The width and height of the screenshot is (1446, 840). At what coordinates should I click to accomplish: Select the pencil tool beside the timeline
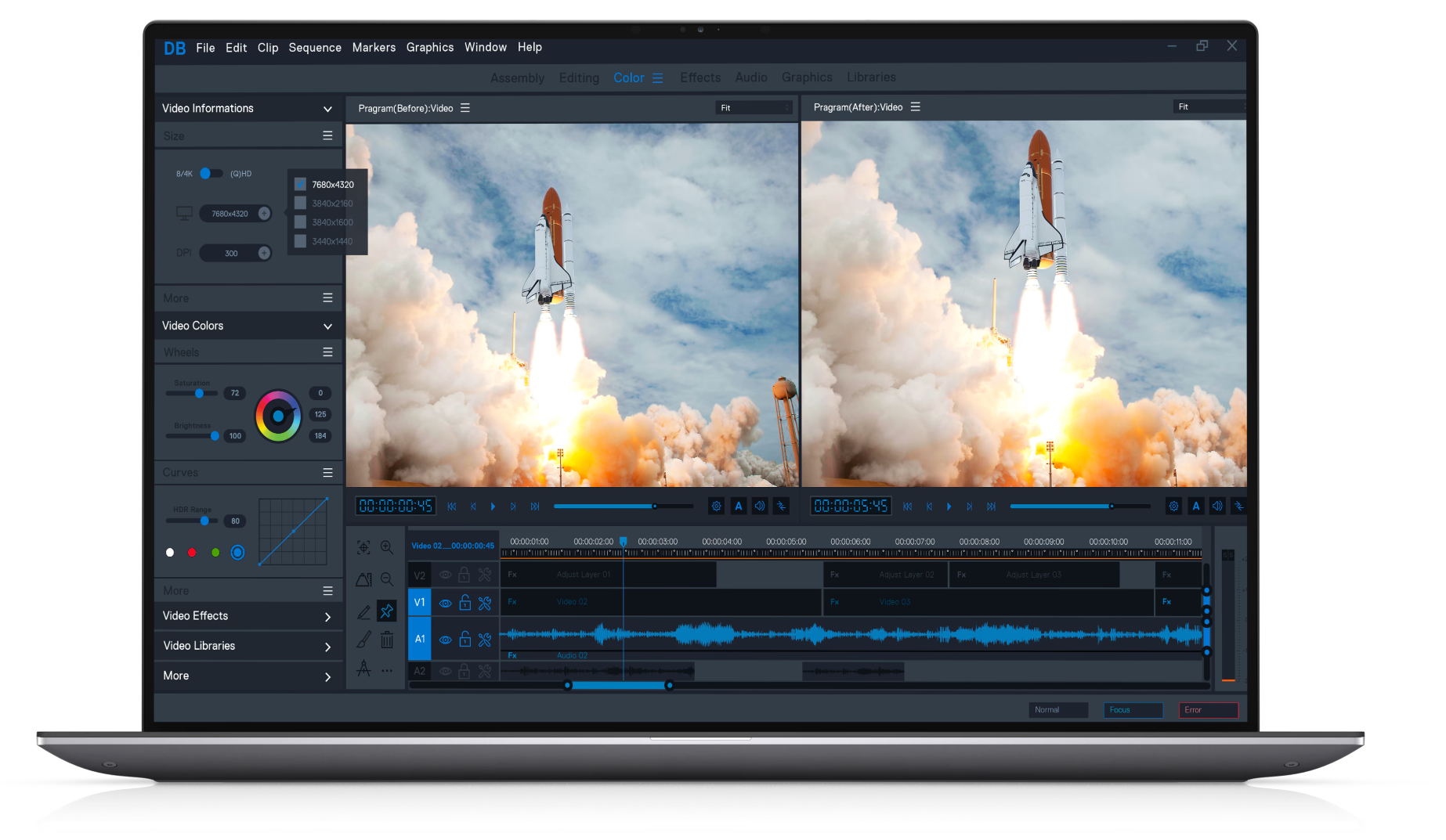364,612
